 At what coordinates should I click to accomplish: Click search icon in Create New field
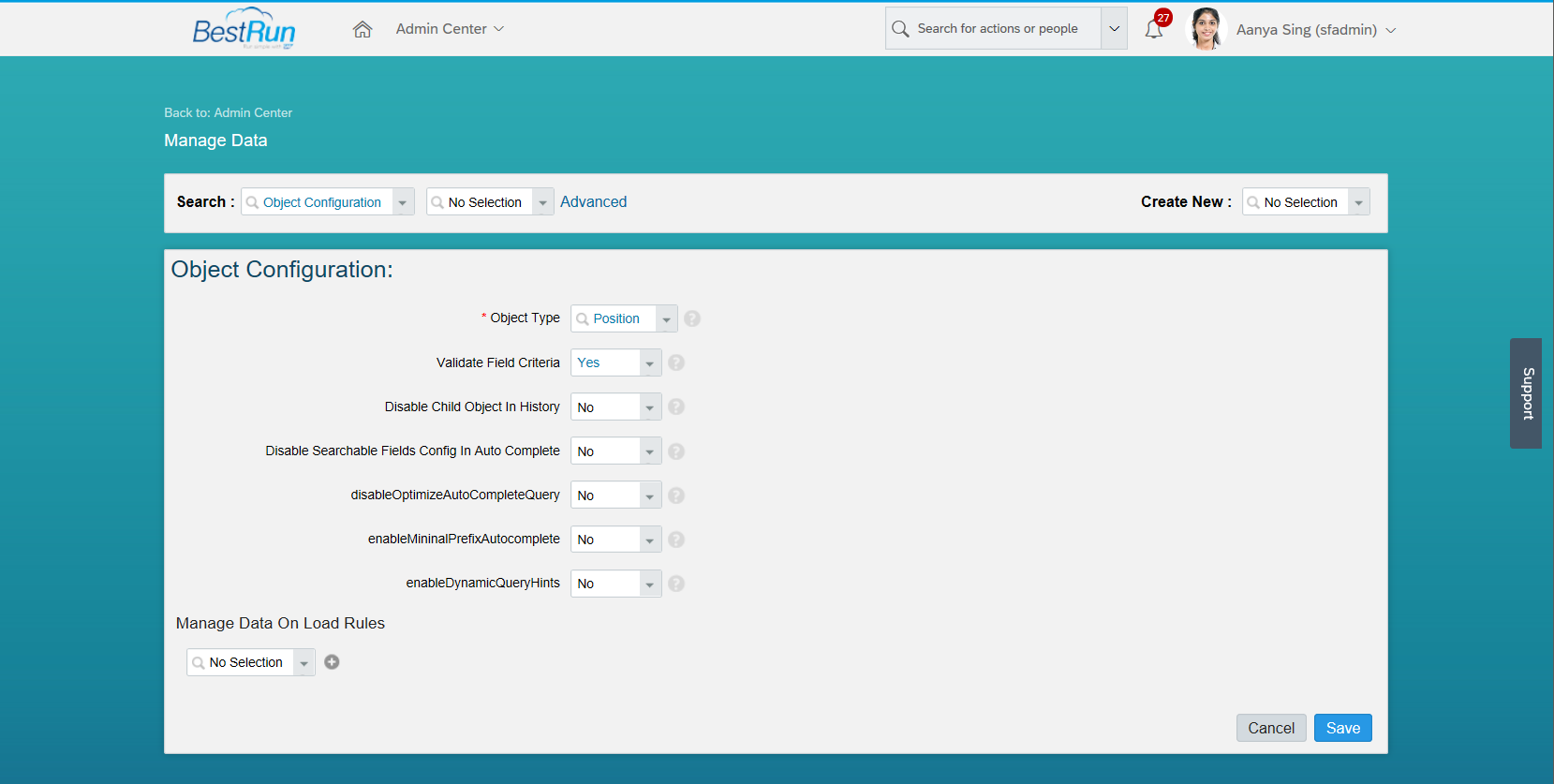coord(1253,202)
